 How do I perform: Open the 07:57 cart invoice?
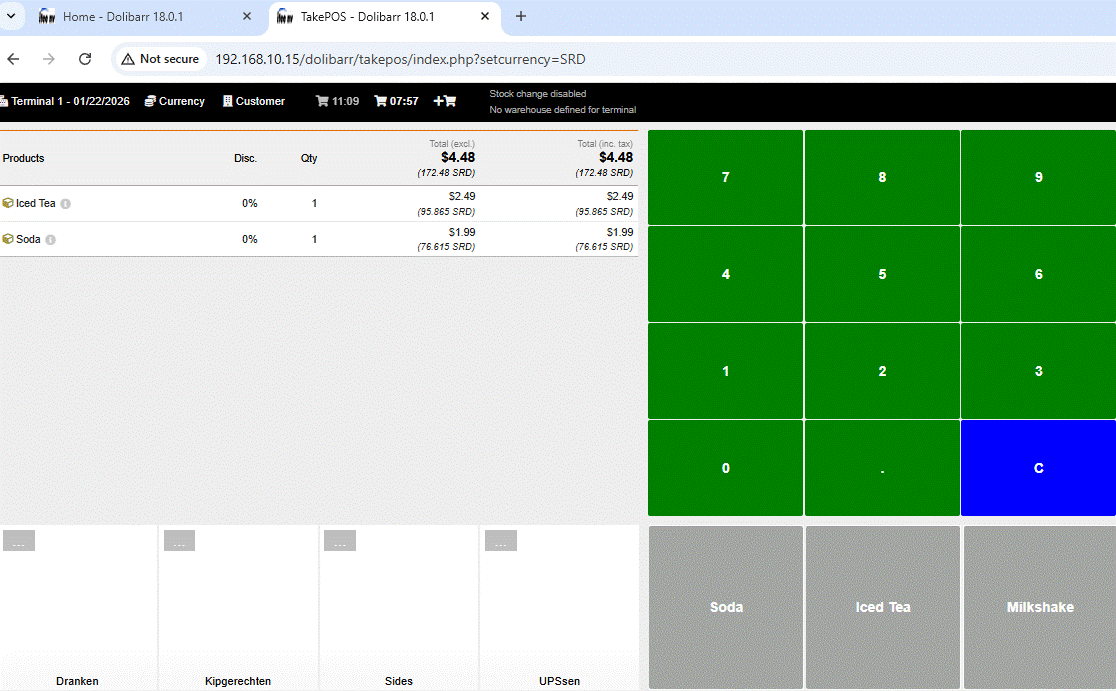pyautogui.click(x=396, y=101)
